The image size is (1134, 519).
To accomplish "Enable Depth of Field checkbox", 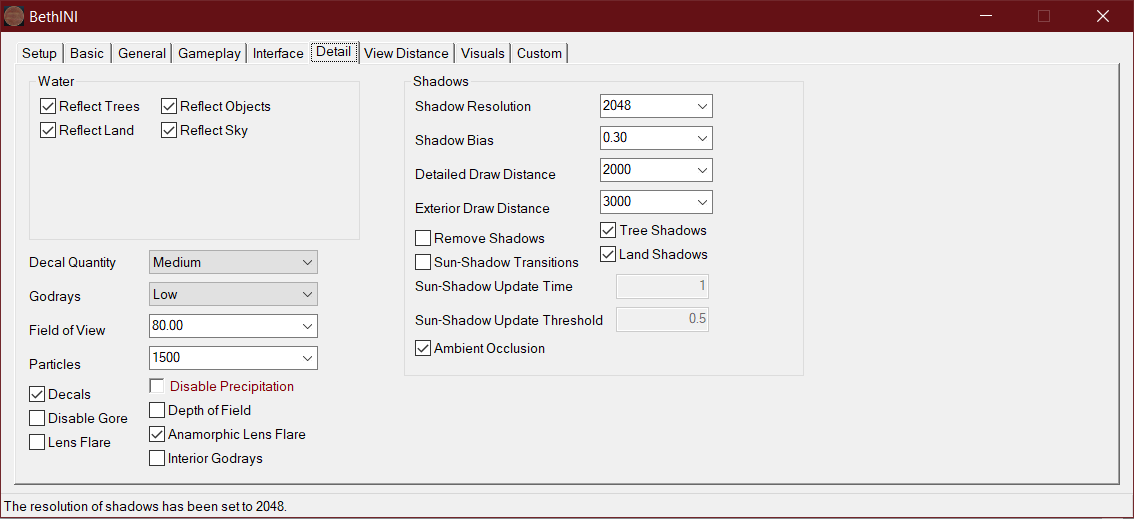I will tap(157, 410).
